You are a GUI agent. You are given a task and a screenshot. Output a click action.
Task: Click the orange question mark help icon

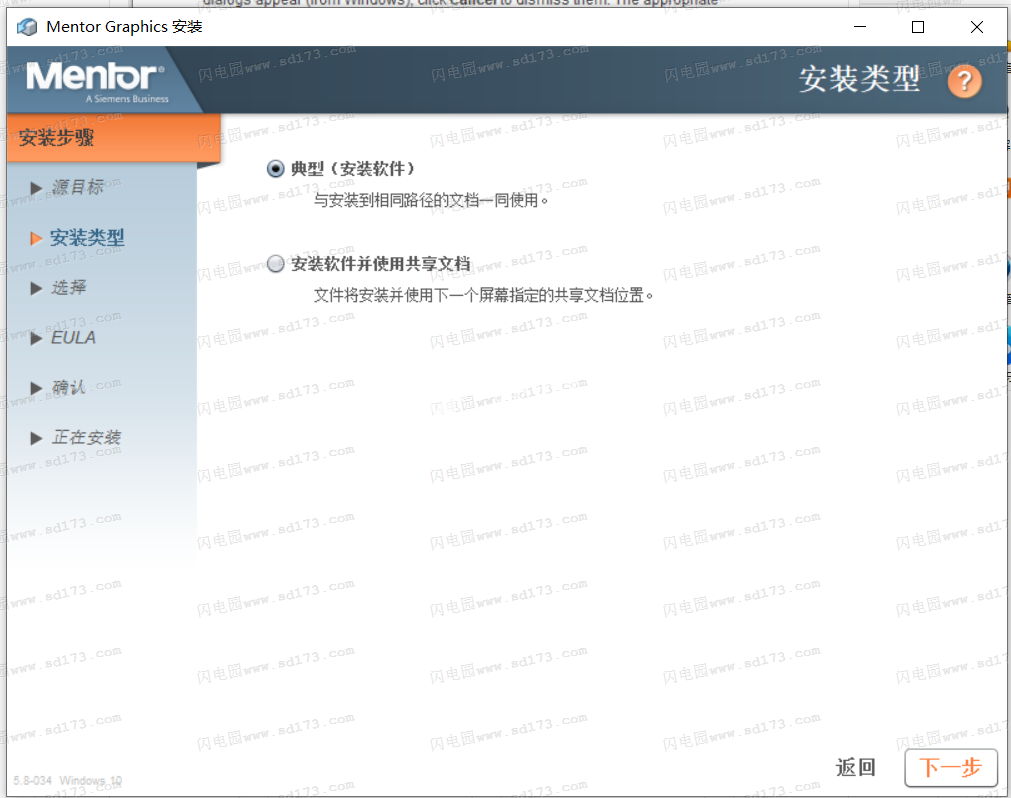964,81
